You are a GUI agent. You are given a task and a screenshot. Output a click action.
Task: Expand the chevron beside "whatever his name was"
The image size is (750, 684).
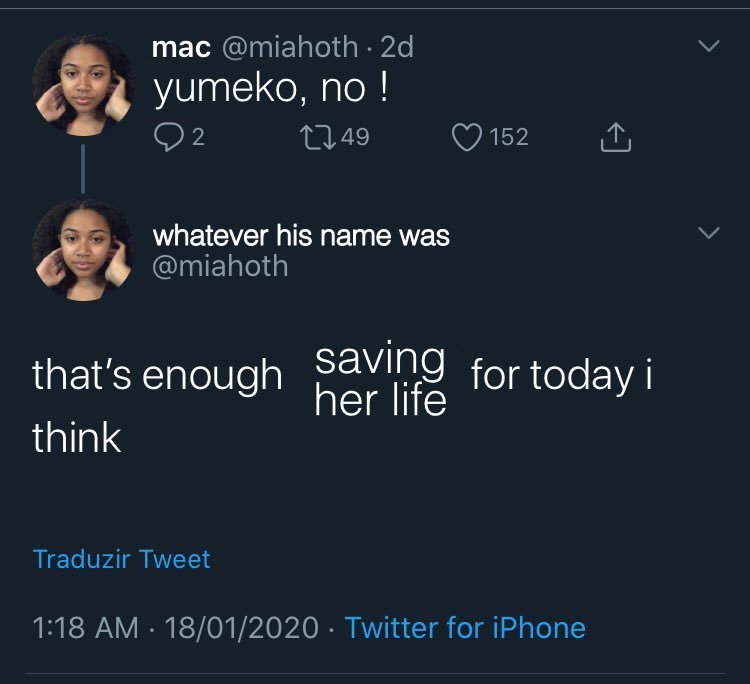708,233
